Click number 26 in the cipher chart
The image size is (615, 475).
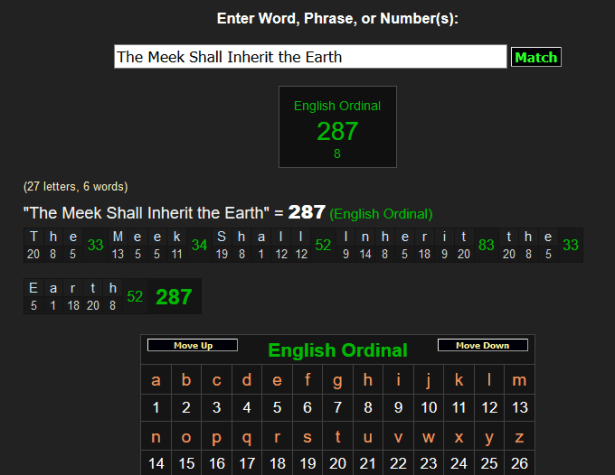(x=519, y=464)
